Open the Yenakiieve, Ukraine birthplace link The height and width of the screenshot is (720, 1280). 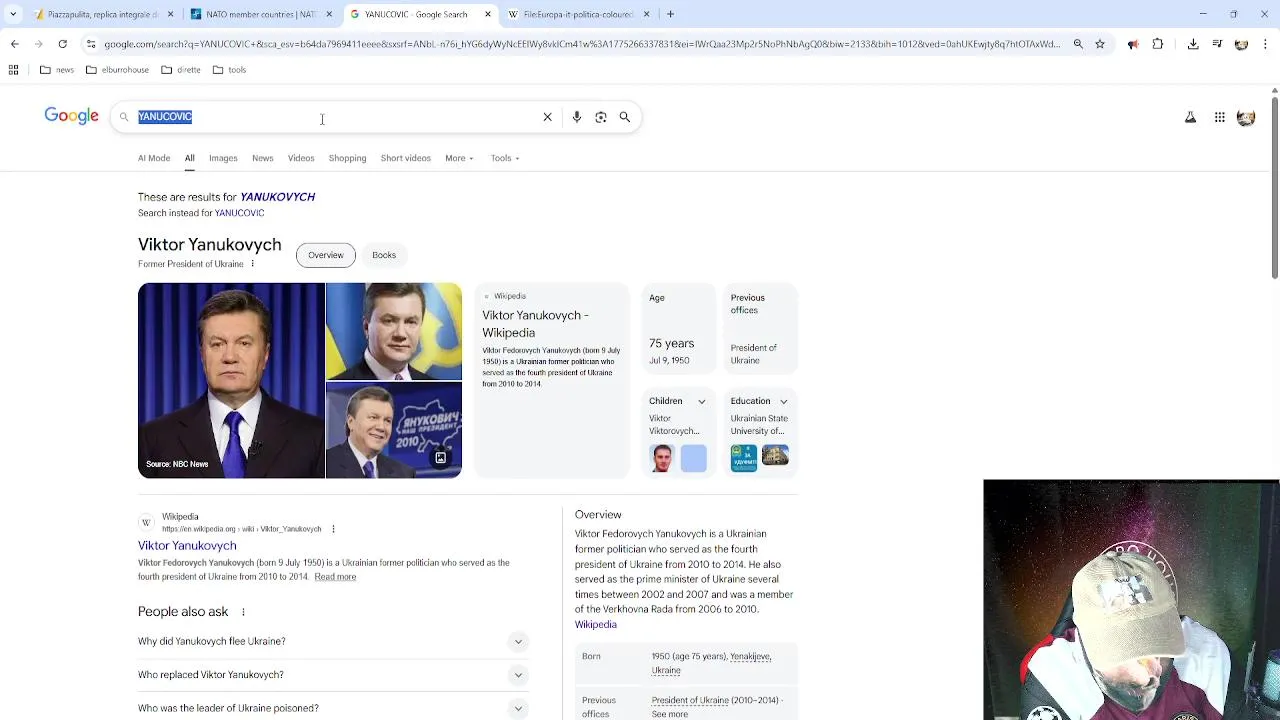711,663
